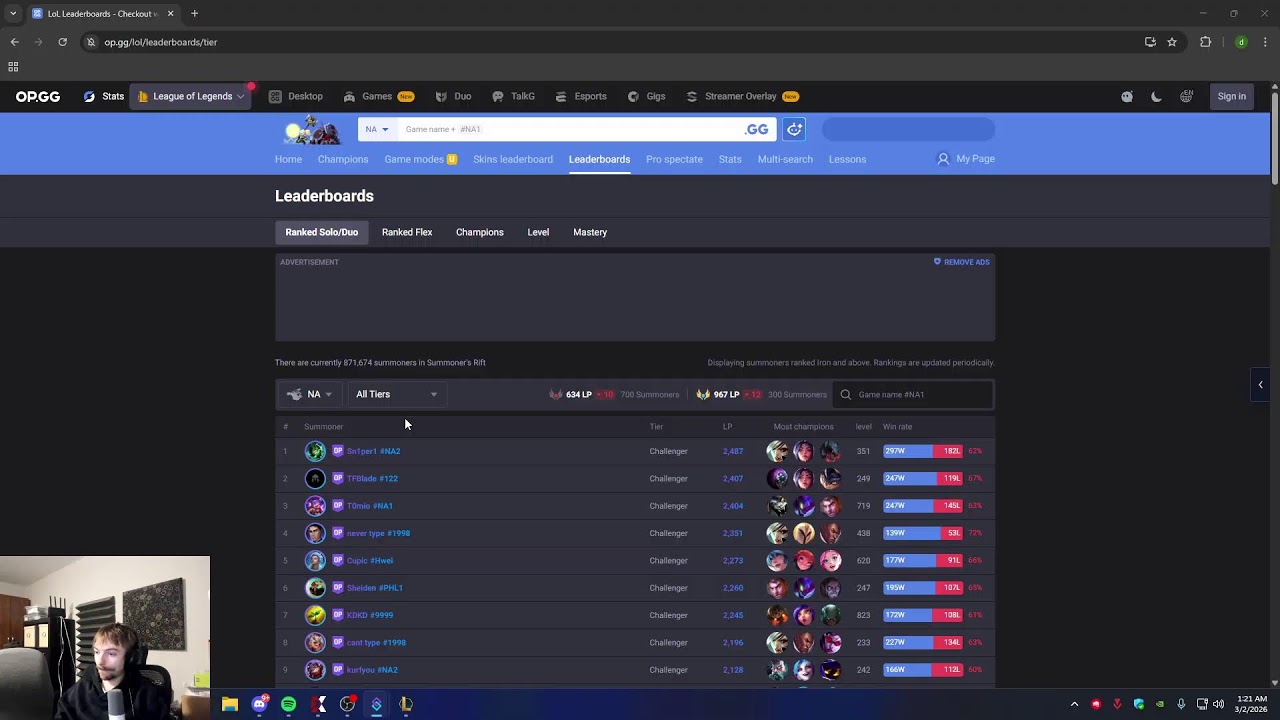Click the OP.GG logo
This screenshot has height=720, width=1280.
click(x=38, y=97)
